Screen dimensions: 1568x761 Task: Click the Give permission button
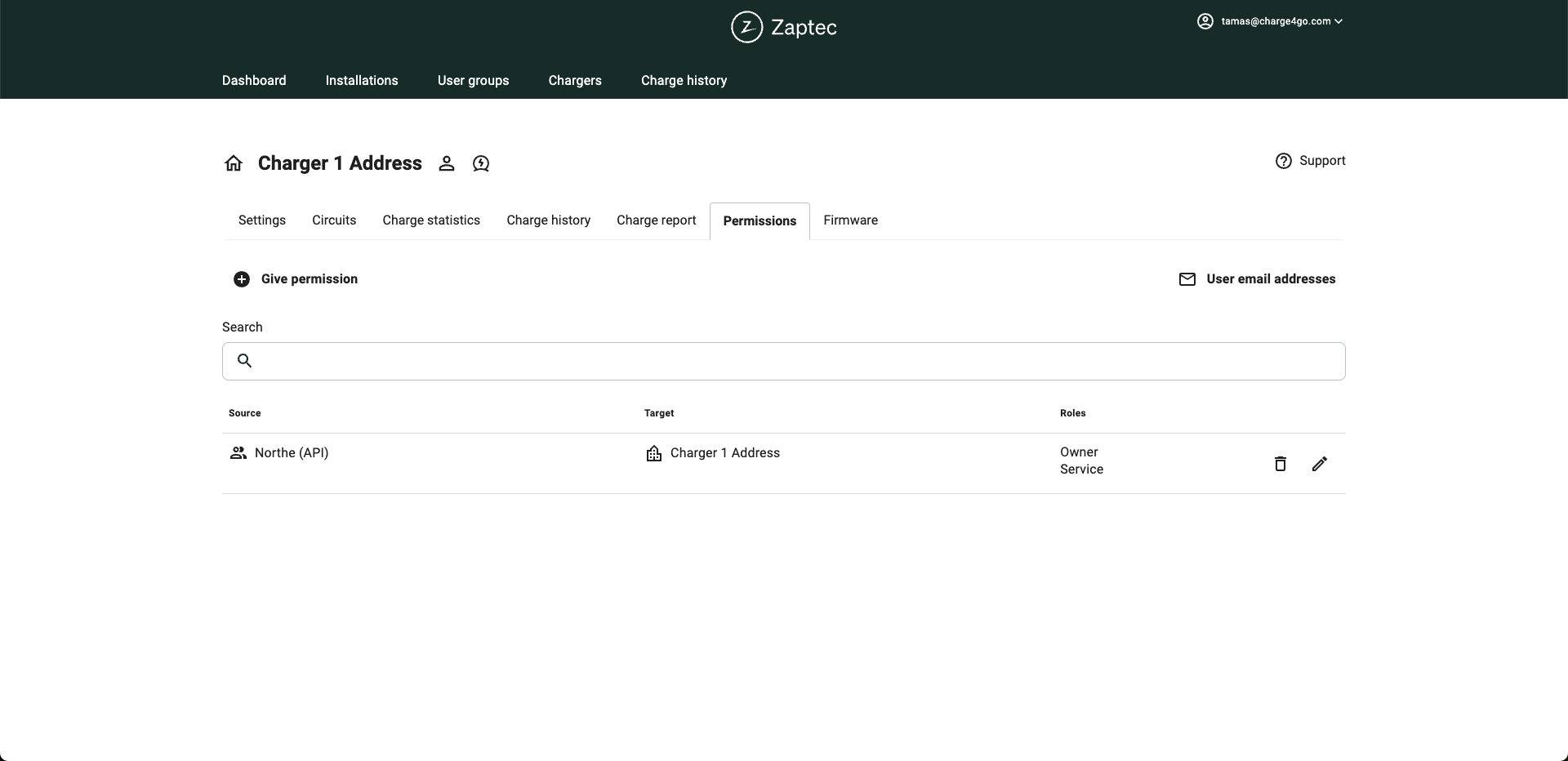pos(296,279)
